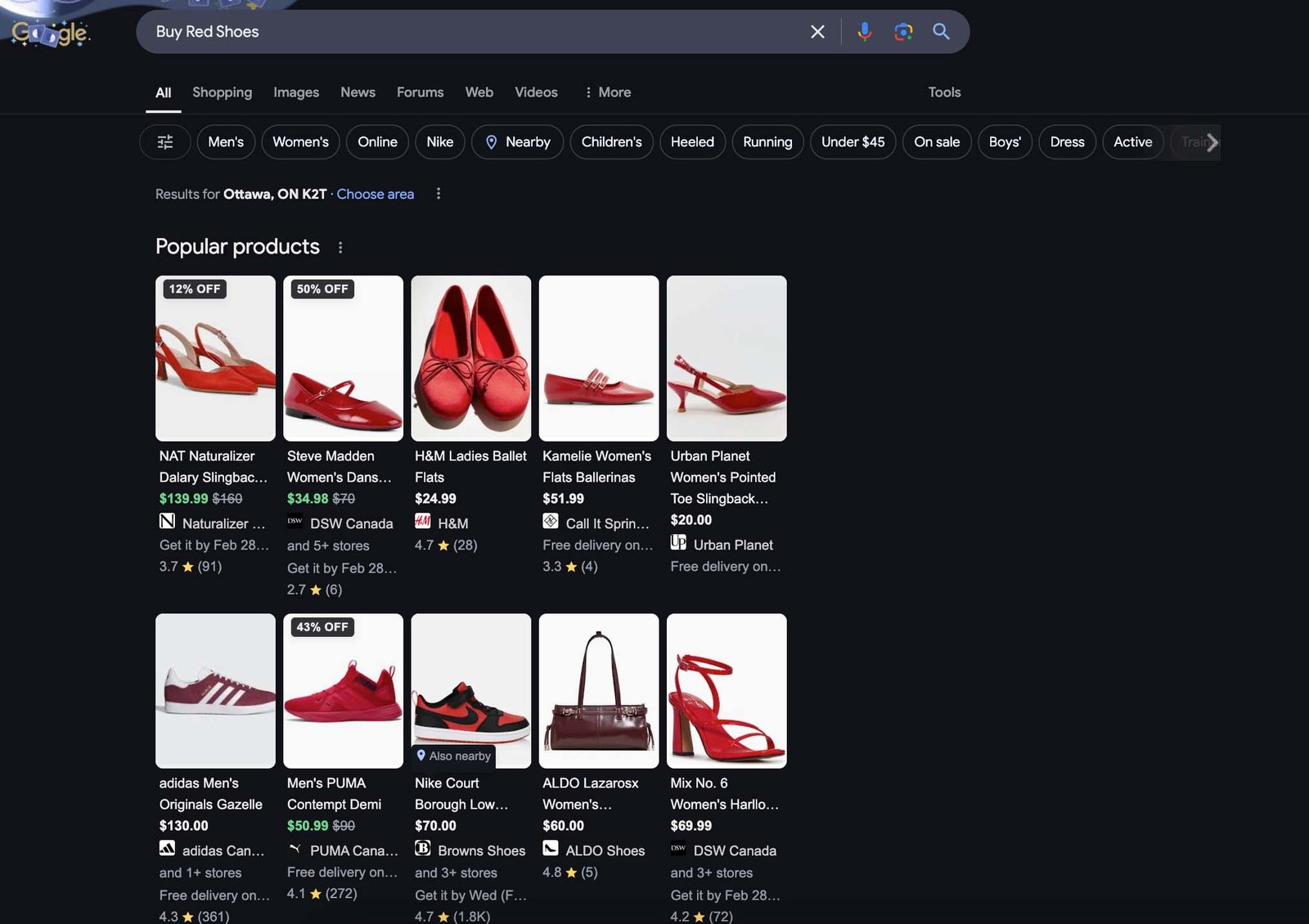Screen dimensions: 1309x924
Task: Click the ALDO Shoes store logo icon
Action: click(551, 849)
